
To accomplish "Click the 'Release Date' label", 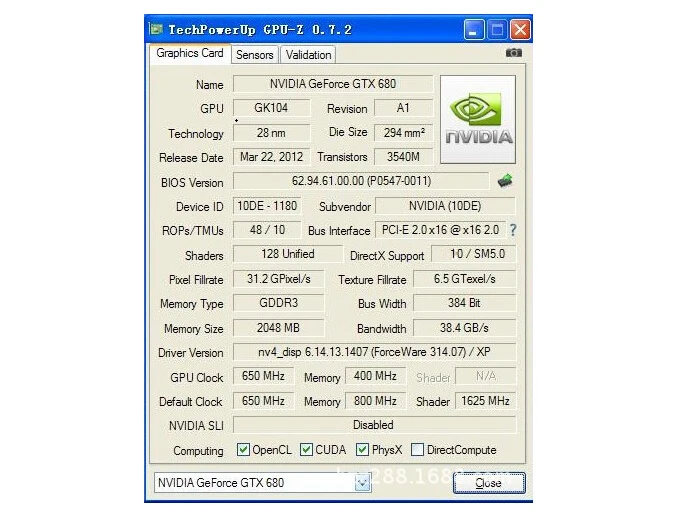I will tap(191, 157).
